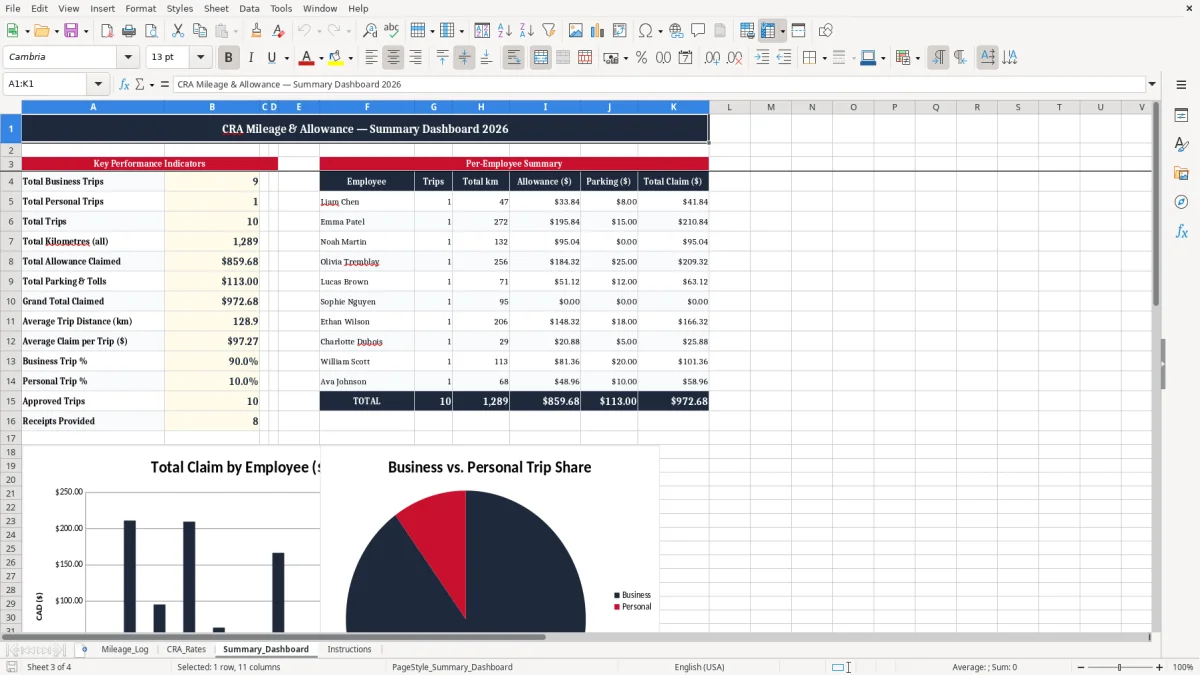The image size is (1200, 675).
Task: Click the Sort Descending icon
Action: [x=527, y=31]
